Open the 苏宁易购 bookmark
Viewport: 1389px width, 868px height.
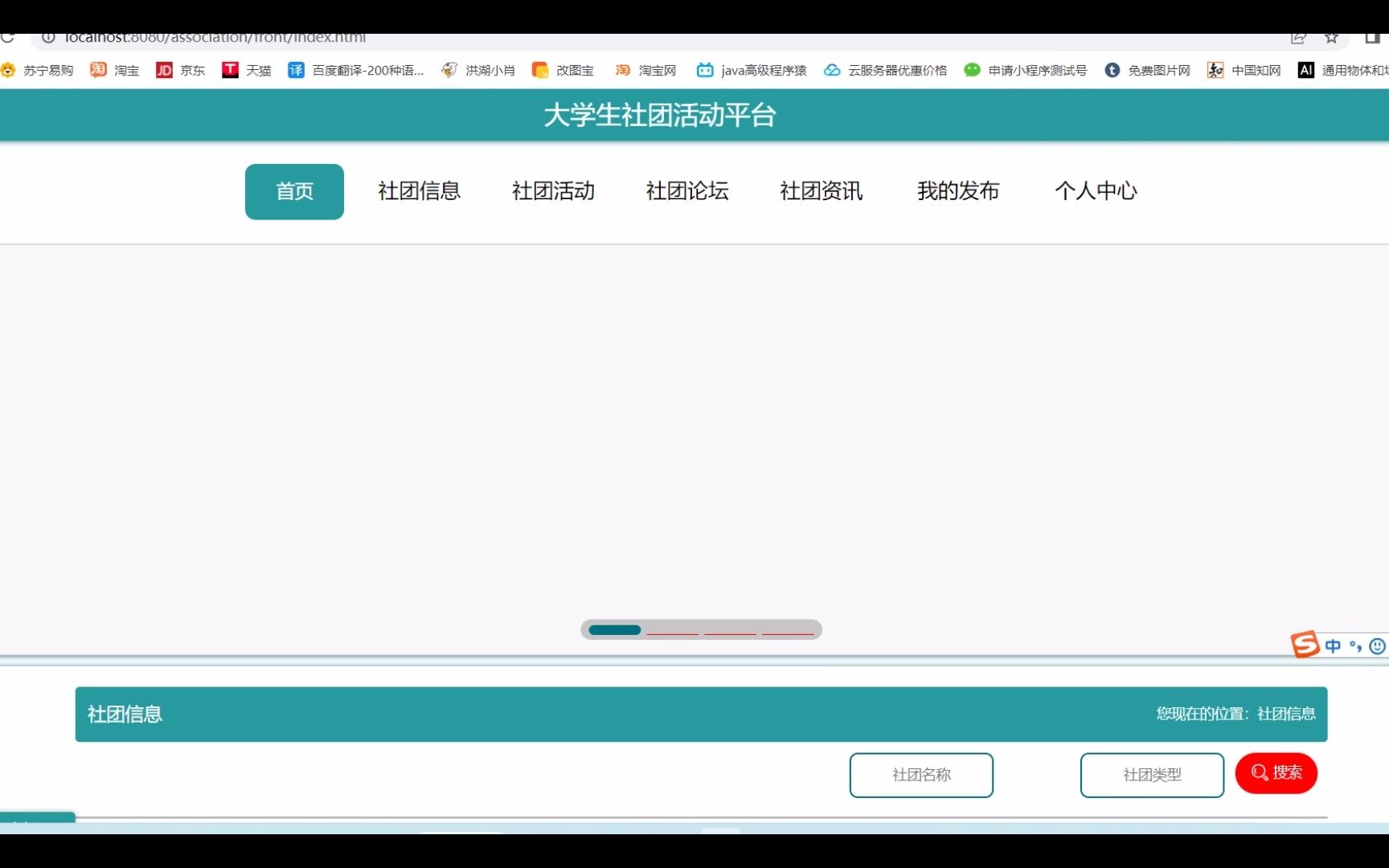point(37,71)
